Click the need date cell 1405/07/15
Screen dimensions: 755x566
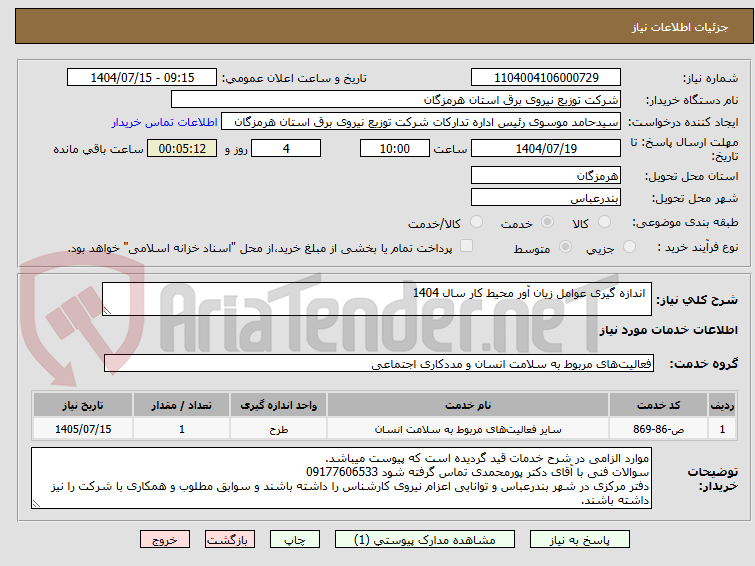point(83,429)
